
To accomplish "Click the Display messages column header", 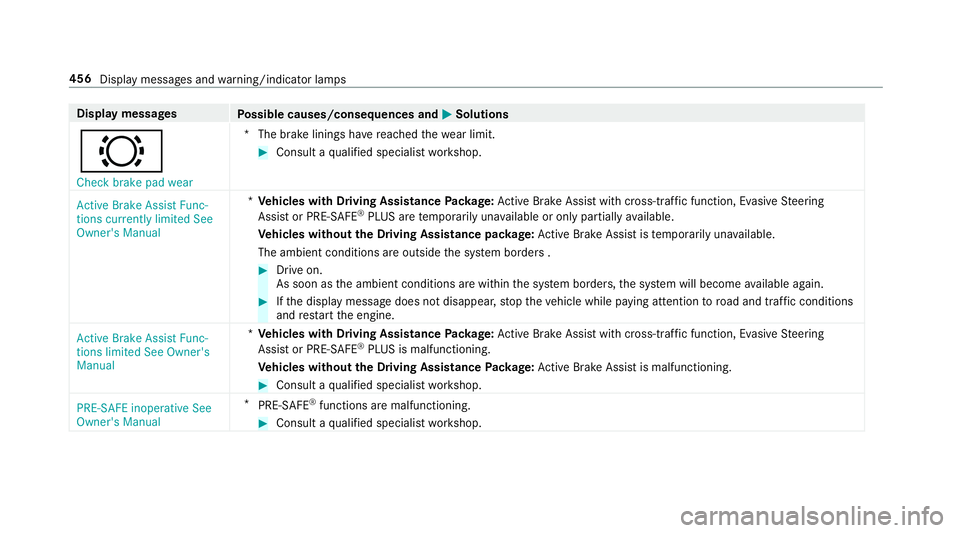I will pos(127,114).
